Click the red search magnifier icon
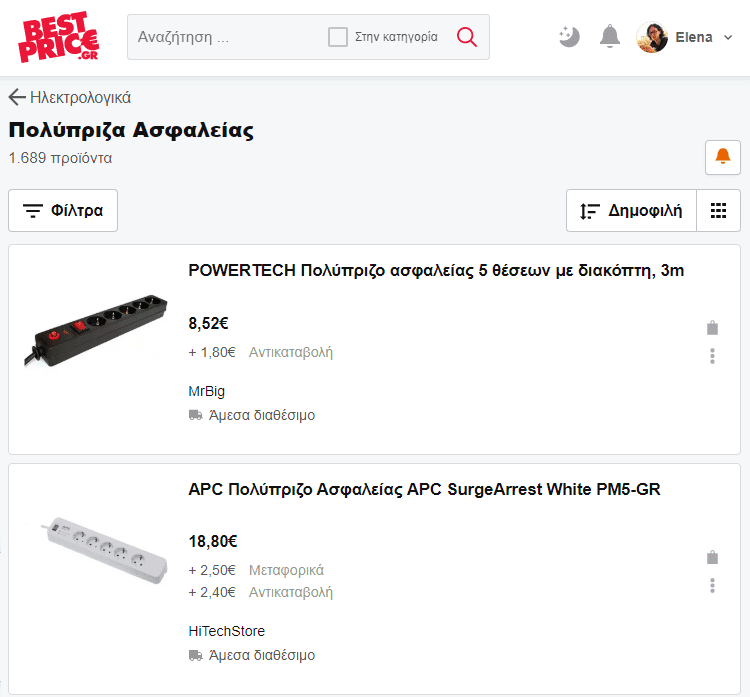This screenshot has height=697, width=750. [467, 37]
